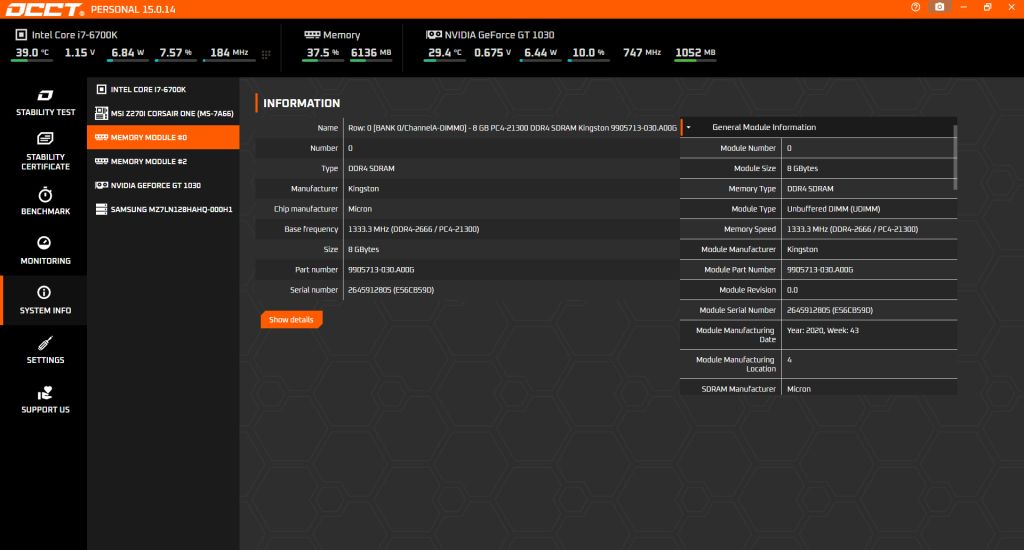Screen dimensions: 1024x550
Task: Click the Module Type value Unbuffered DIMM
Action: pyautogui.click(x=833, y=209)
